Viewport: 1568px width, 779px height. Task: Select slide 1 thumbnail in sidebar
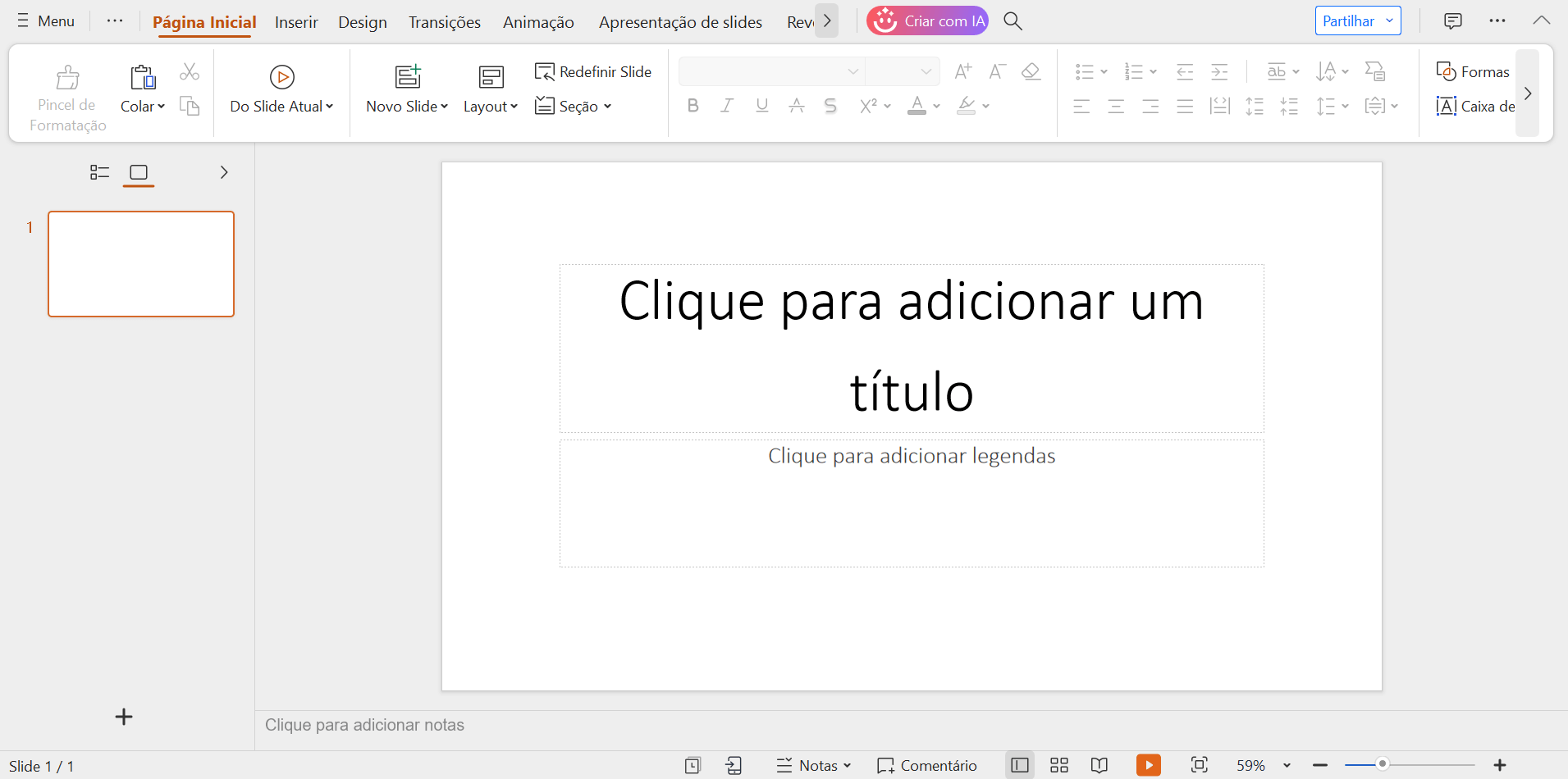141,263
